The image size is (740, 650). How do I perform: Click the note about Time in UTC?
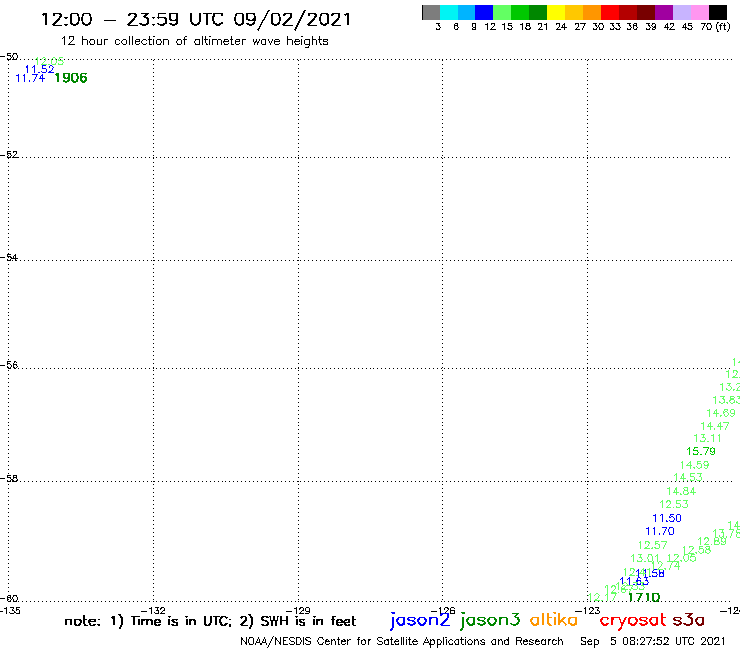click(x=210, y=621)
